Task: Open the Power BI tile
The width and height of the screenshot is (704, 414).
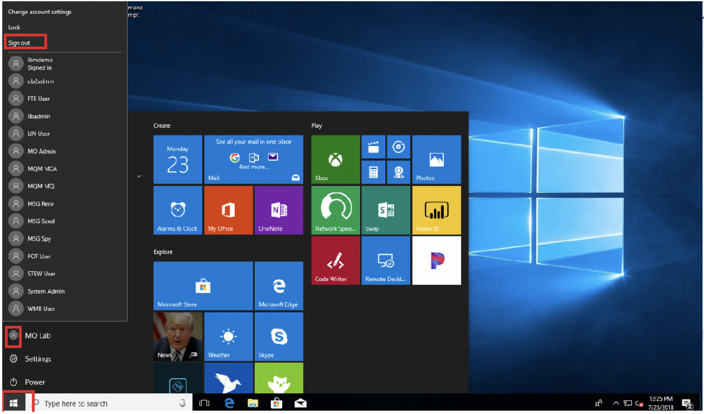Action: click(x=436, y=210)
